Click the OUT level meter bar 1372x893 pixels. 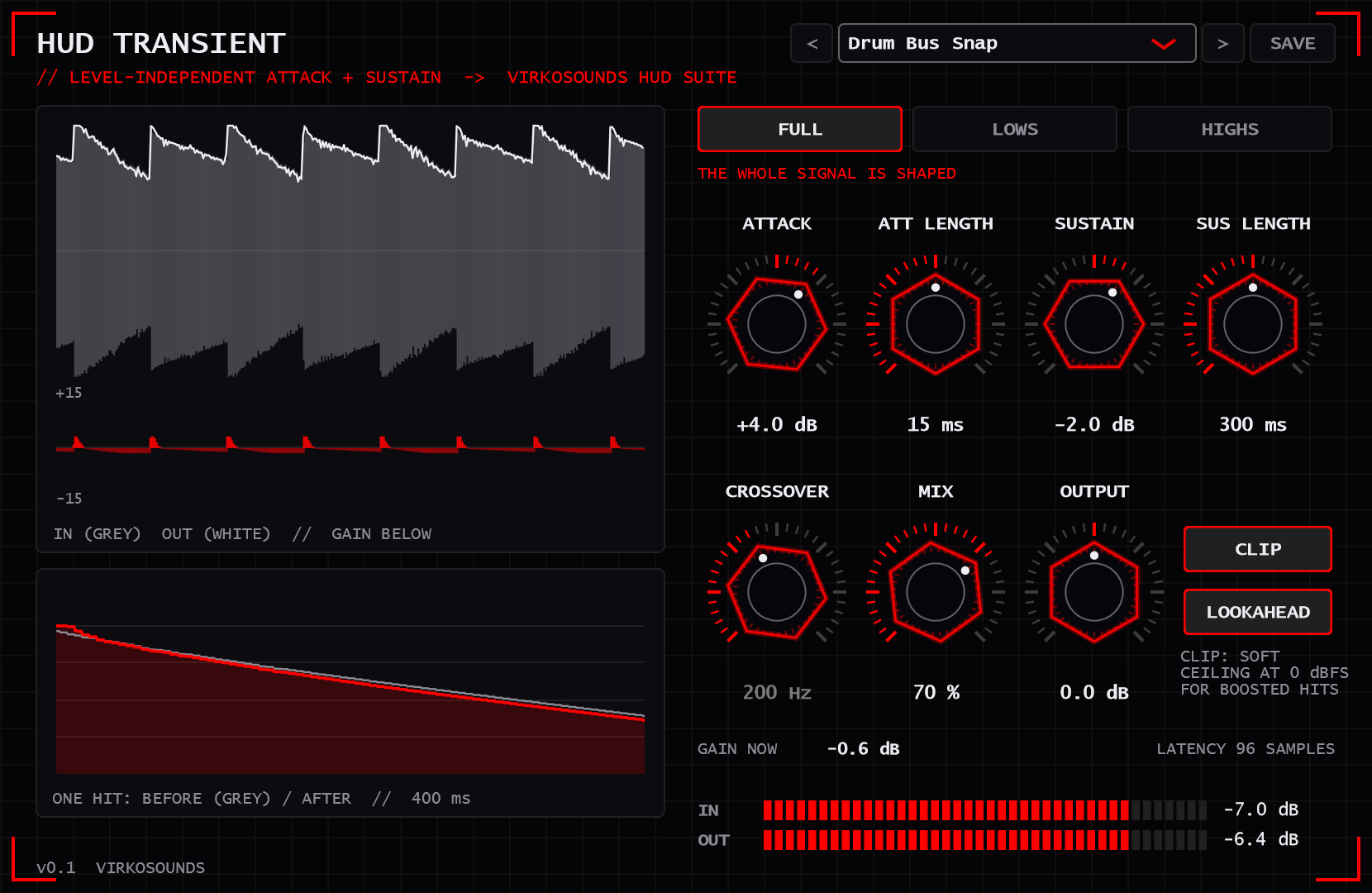984,840
